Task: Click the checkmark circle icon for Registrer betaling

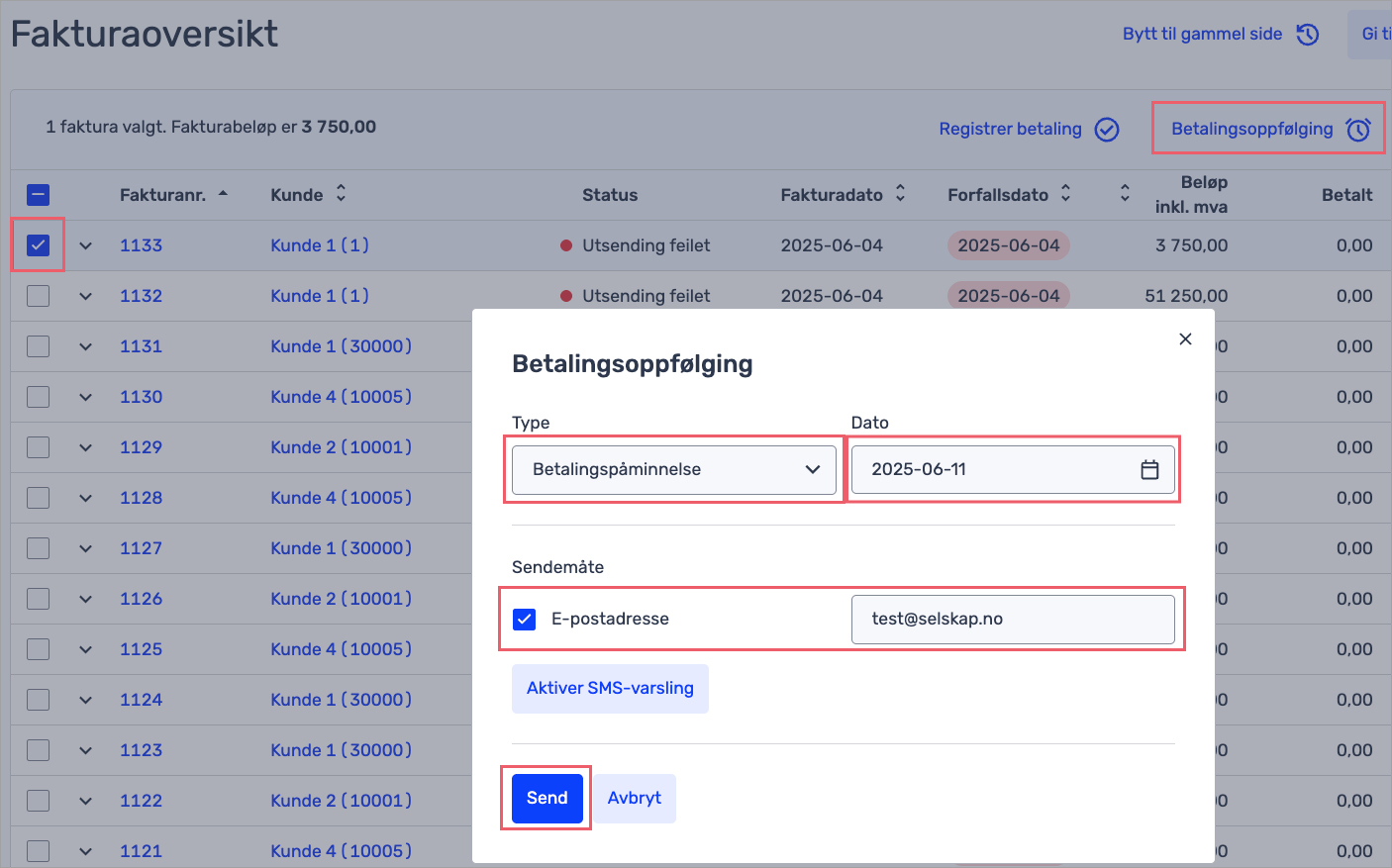Action: pos(1107,130)
